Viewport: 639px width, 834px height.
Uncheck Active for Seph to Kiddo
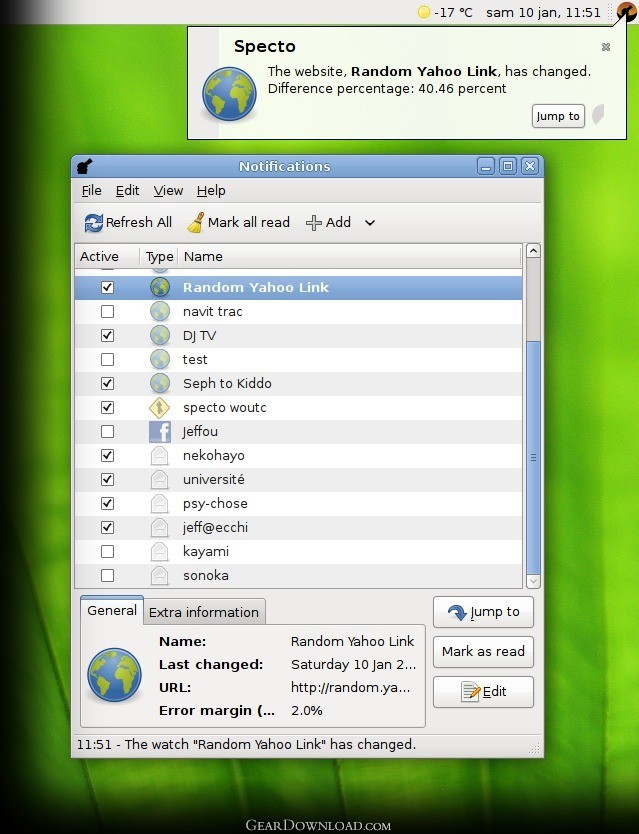107,383
